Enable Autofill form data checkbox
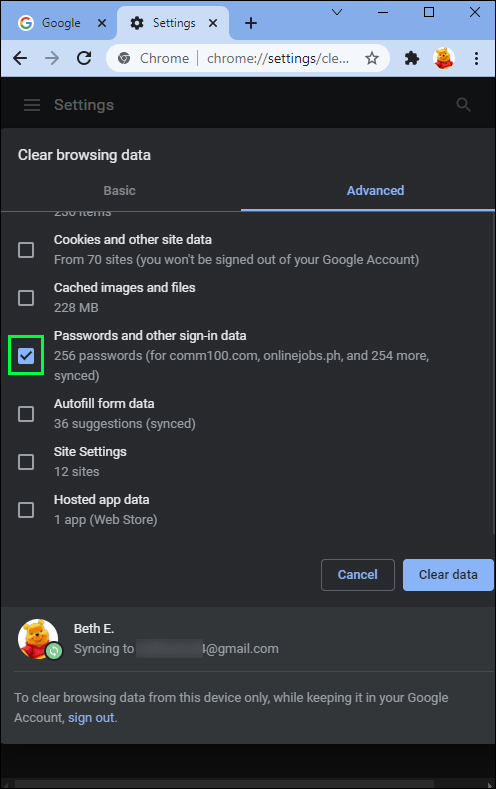This screenshot has width=496, height=789. (26, 414)
